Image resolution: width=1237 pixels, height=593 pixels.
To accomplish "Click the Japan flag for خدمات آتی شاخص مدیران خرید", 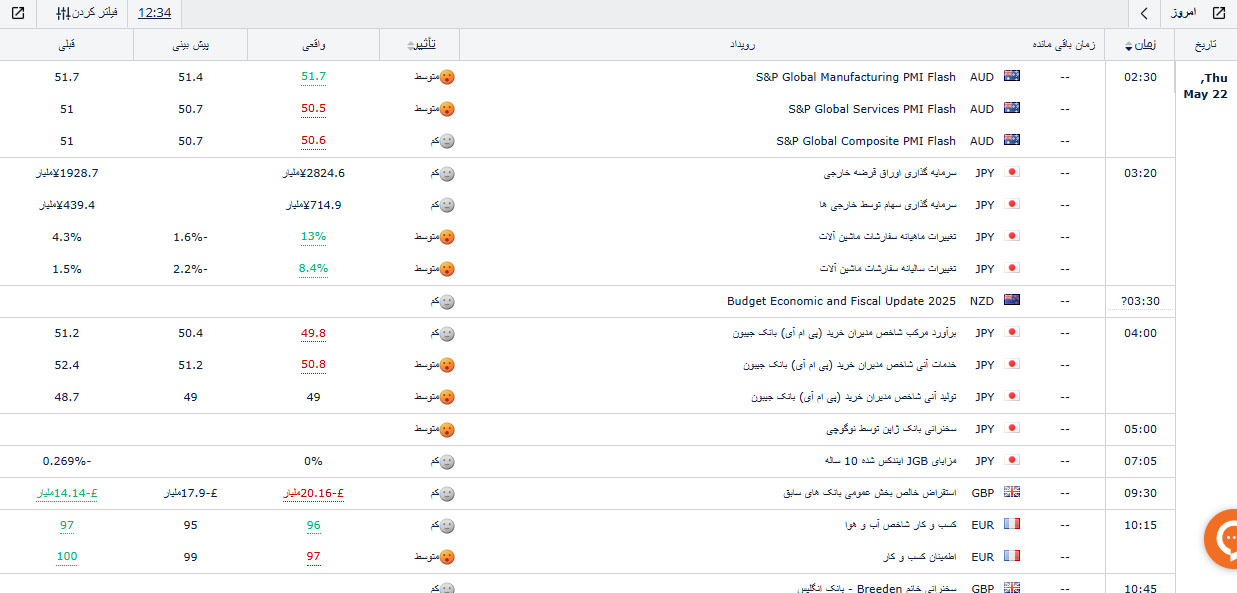I will coord(1011,365).
